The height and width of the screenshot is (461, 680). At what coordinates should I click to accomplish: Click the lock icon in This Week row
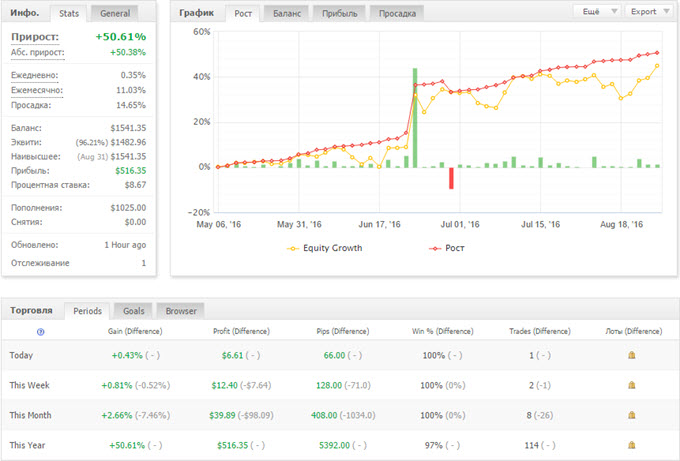click(631, 385)
